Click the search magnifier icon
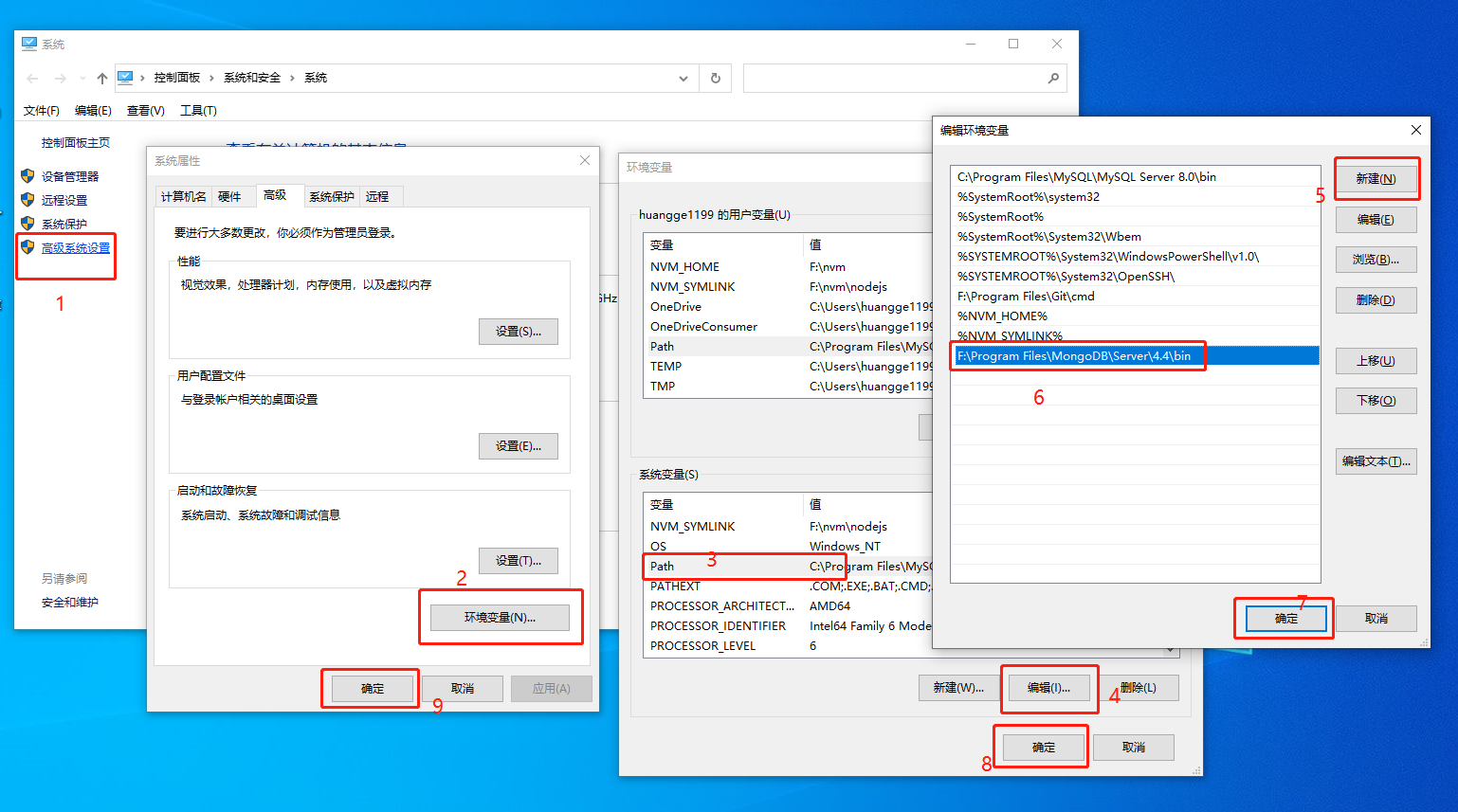 (1053, 79)
